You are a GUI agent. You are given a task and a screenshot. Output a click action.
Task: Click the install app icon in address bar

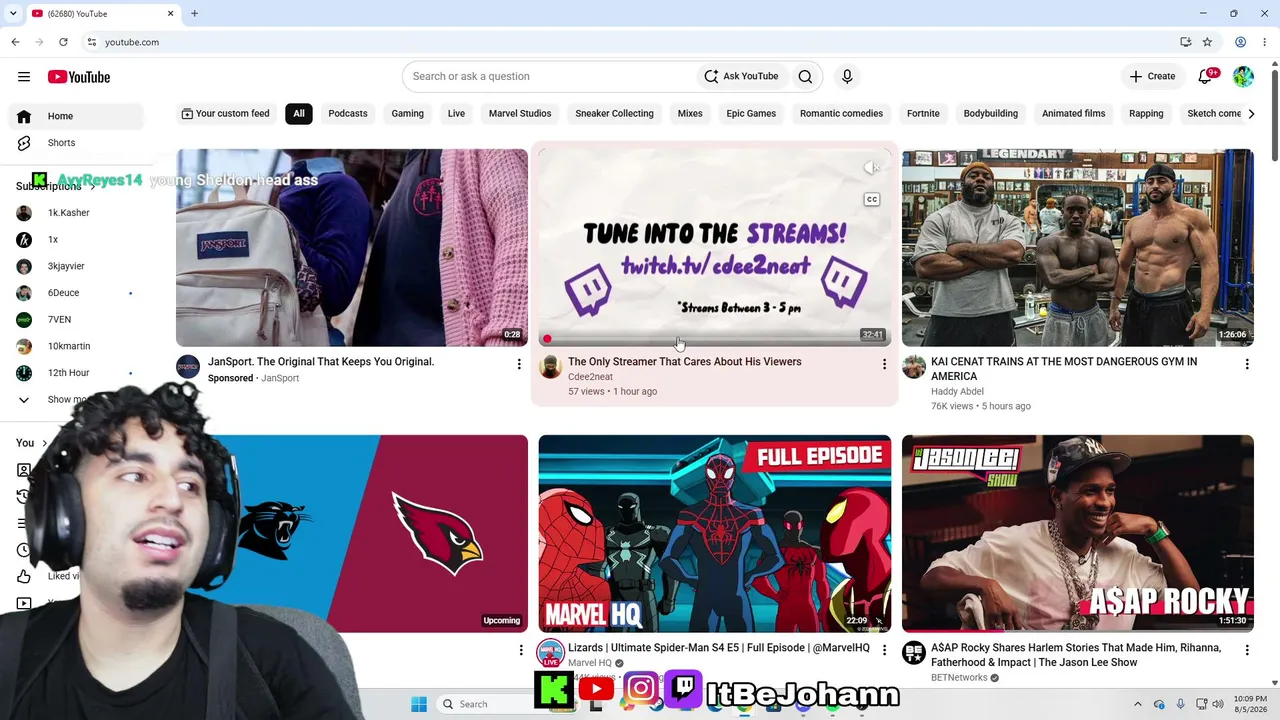(x=1185, y=42)
